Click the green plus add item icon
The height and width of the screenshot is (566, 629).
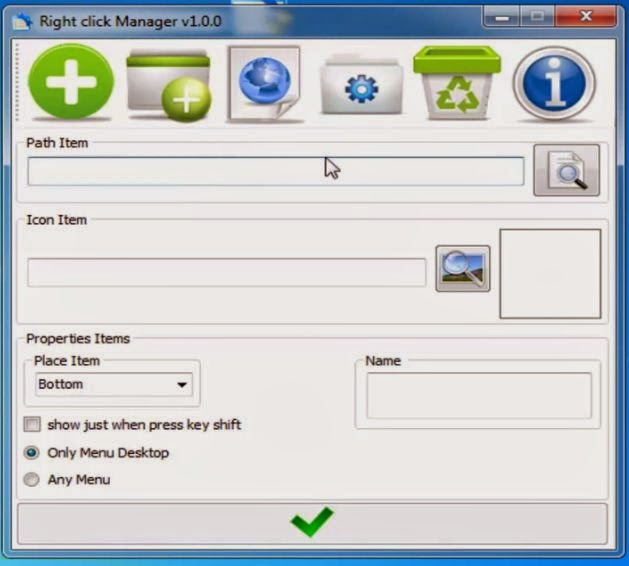point(71,82)
